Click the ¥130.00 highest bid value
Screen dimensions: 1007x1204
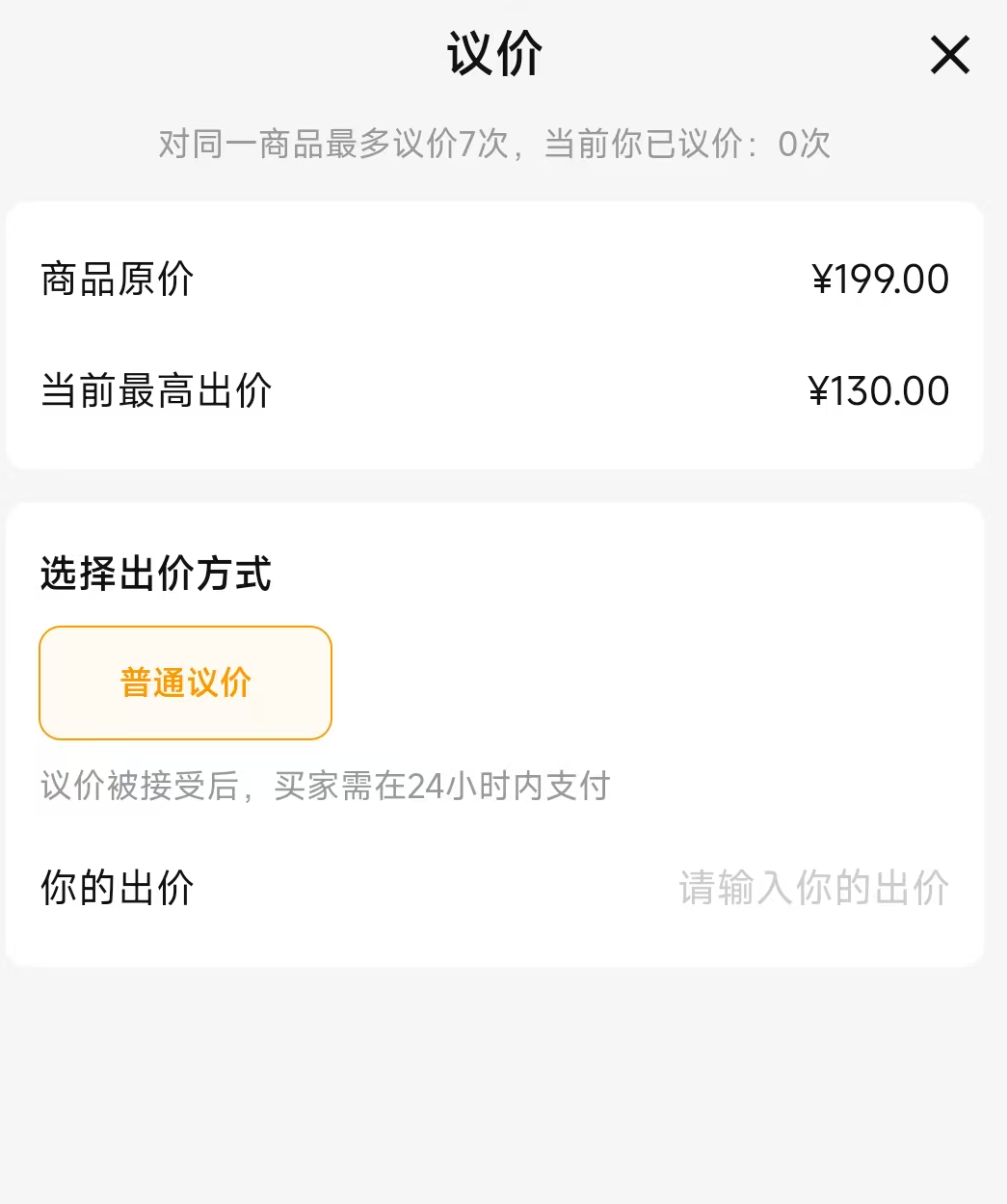click(x=879, y=391)
